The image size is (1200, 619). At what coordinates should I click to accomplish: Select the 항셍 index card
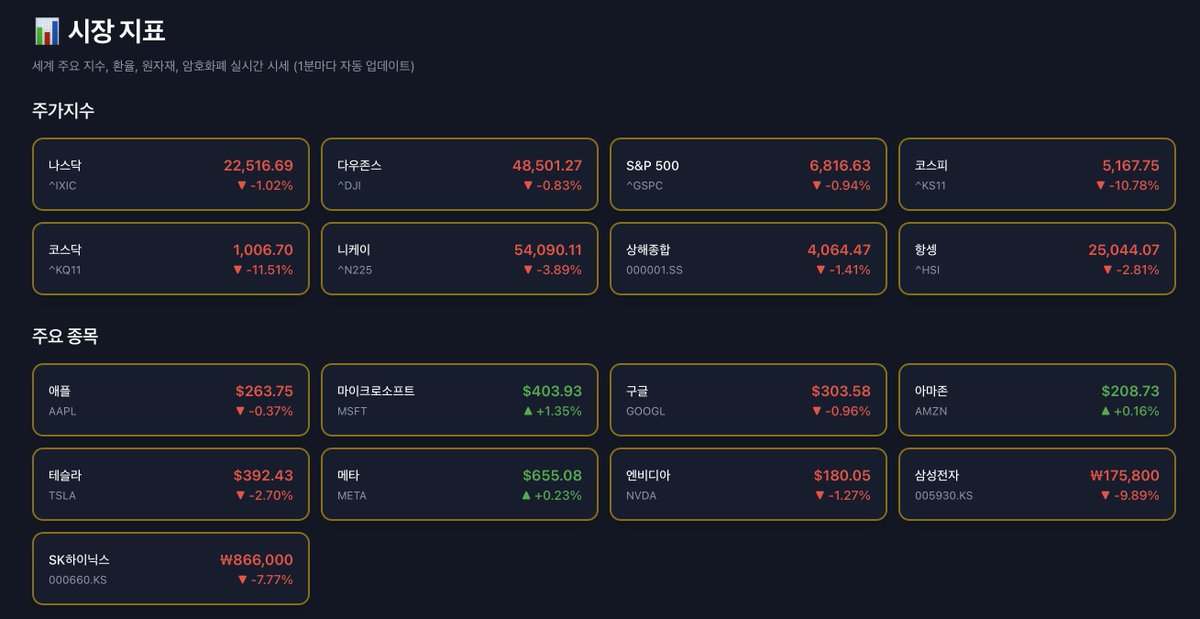point(1036,259)
